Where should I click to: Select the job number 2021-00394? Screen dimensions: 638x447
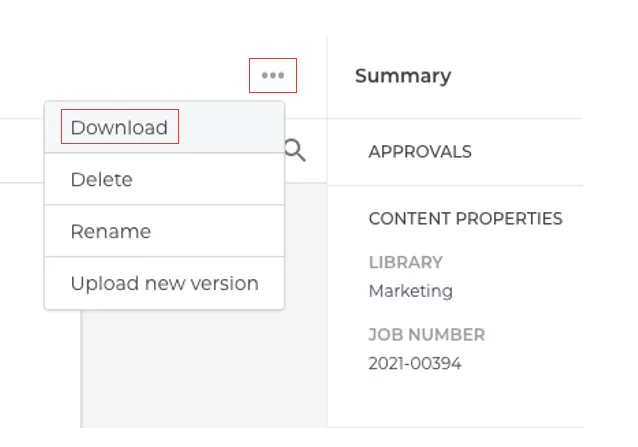click(x=415, y=363)
